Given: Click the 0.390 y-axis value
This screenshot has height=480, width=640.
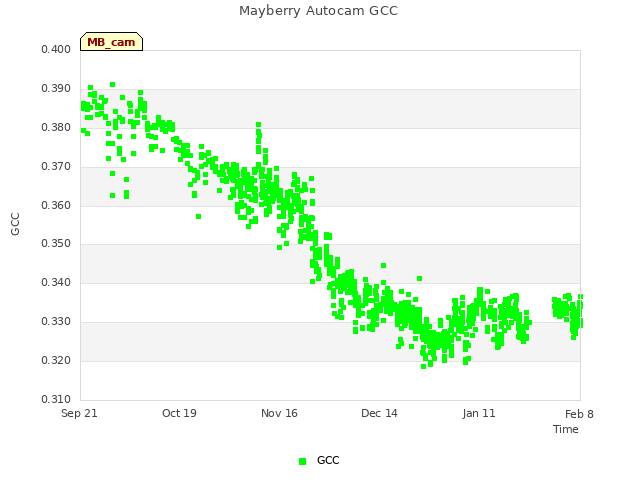Looking at the screenshot, I should (56, 89).
